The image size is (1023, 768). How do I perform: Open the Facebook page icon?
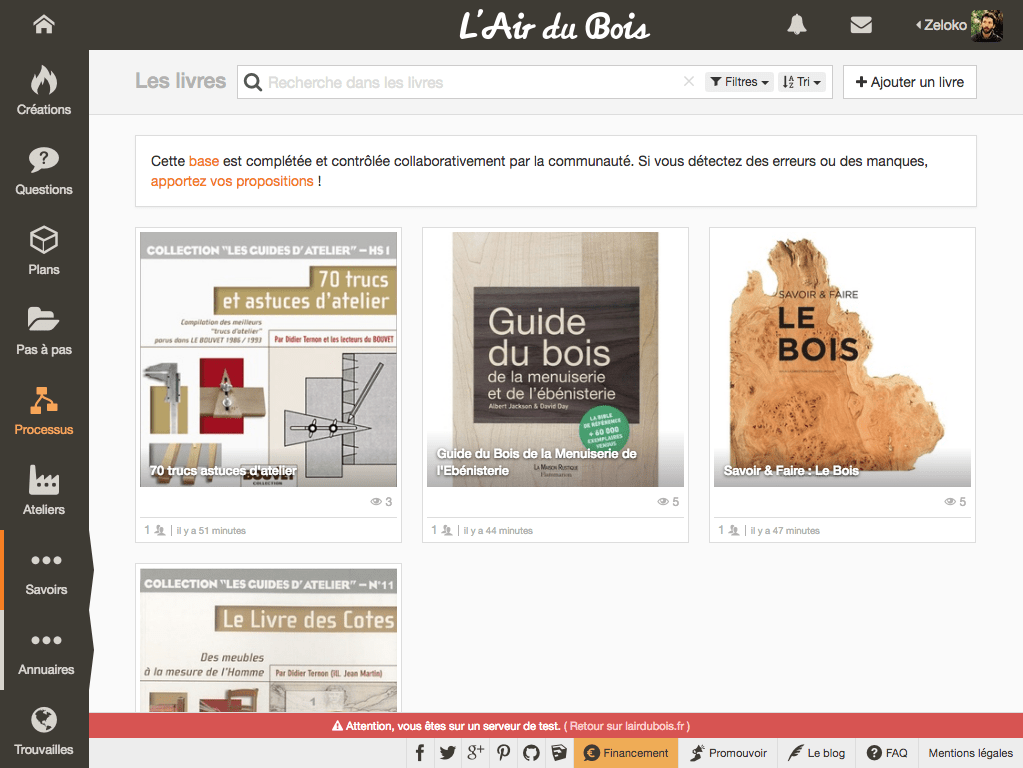(420, 753)
